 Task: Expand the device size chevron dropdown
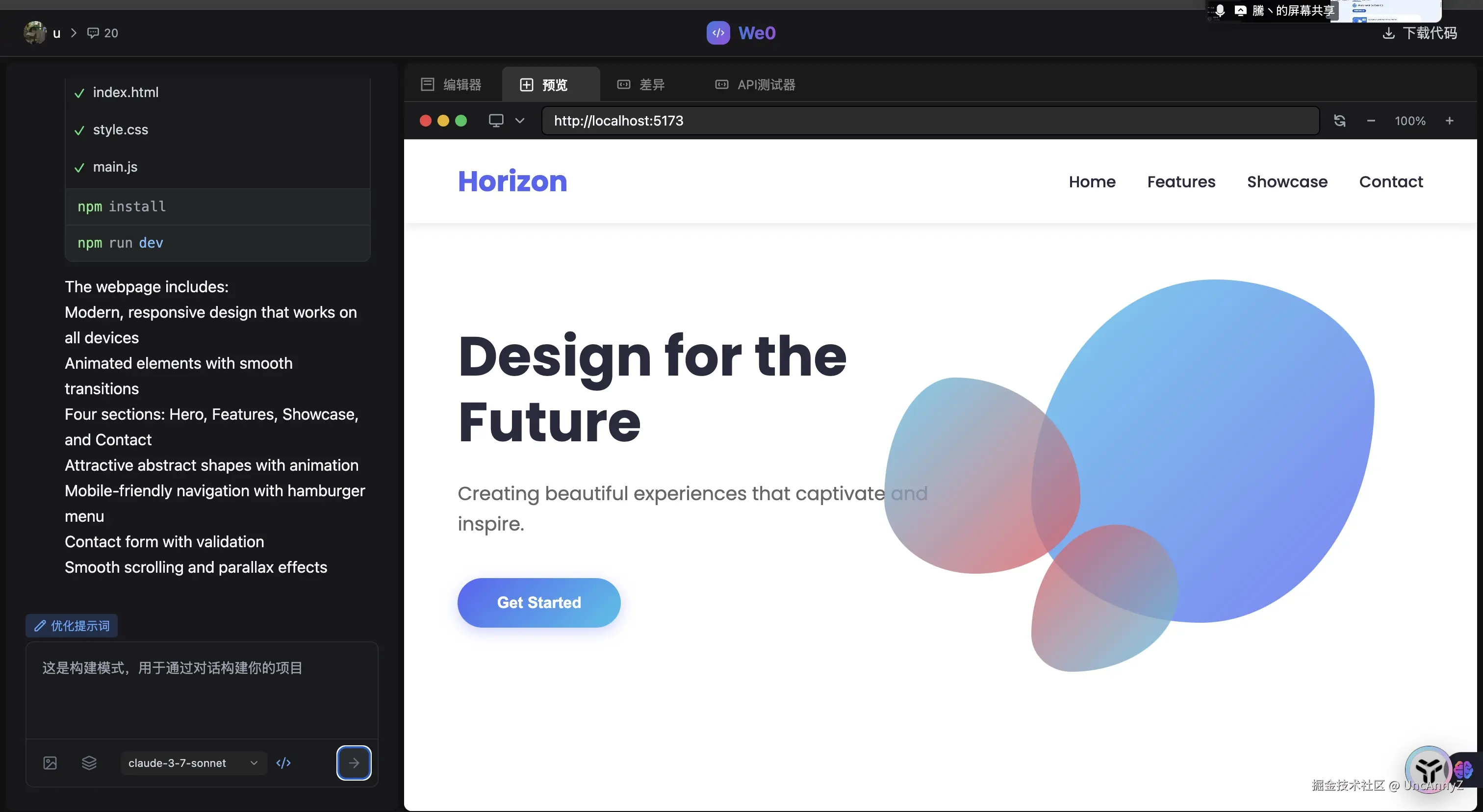pyautogui.click(x=520, y=121)
